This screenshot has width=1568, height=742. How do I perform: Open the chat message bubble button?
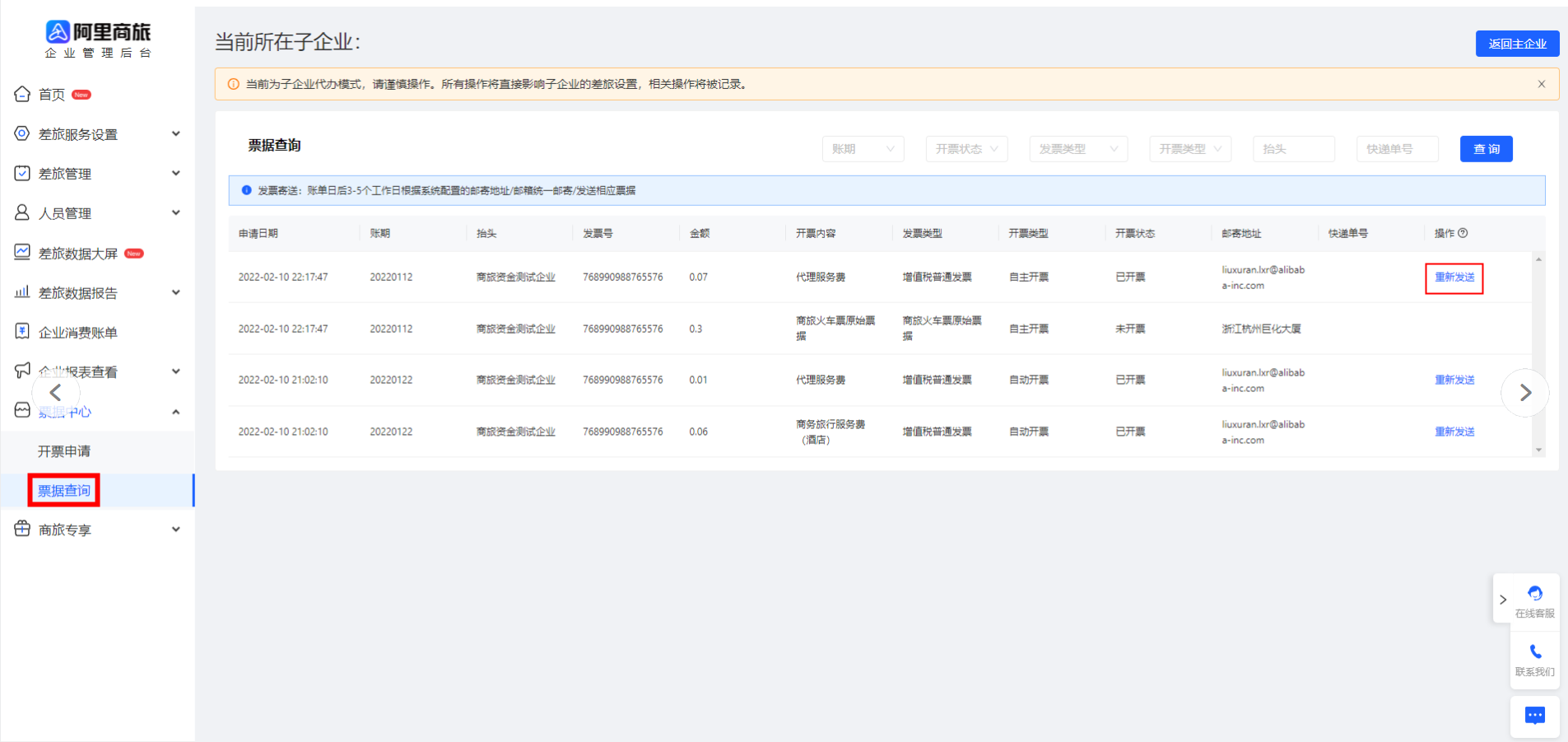(x=1535, y=716)
